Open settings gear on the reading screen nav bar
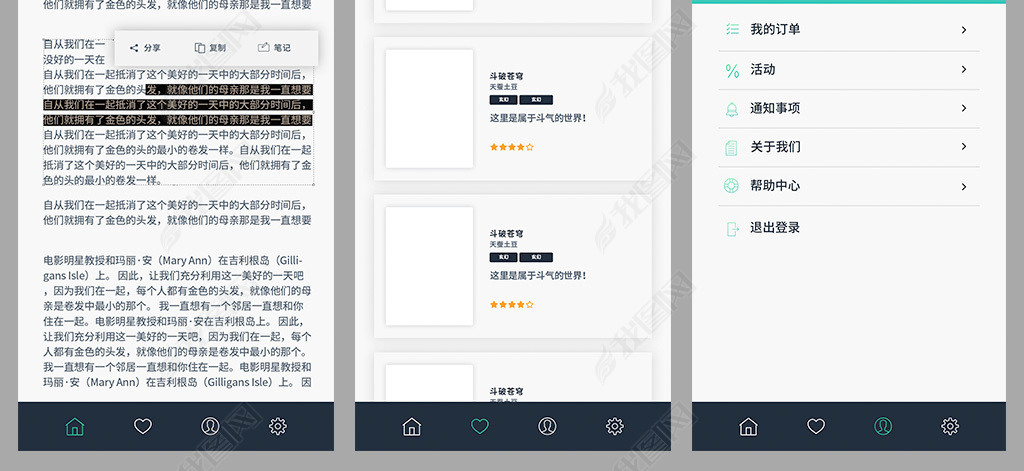The height and width of the screenshot is (471, 1024). (x=278, y=427)
